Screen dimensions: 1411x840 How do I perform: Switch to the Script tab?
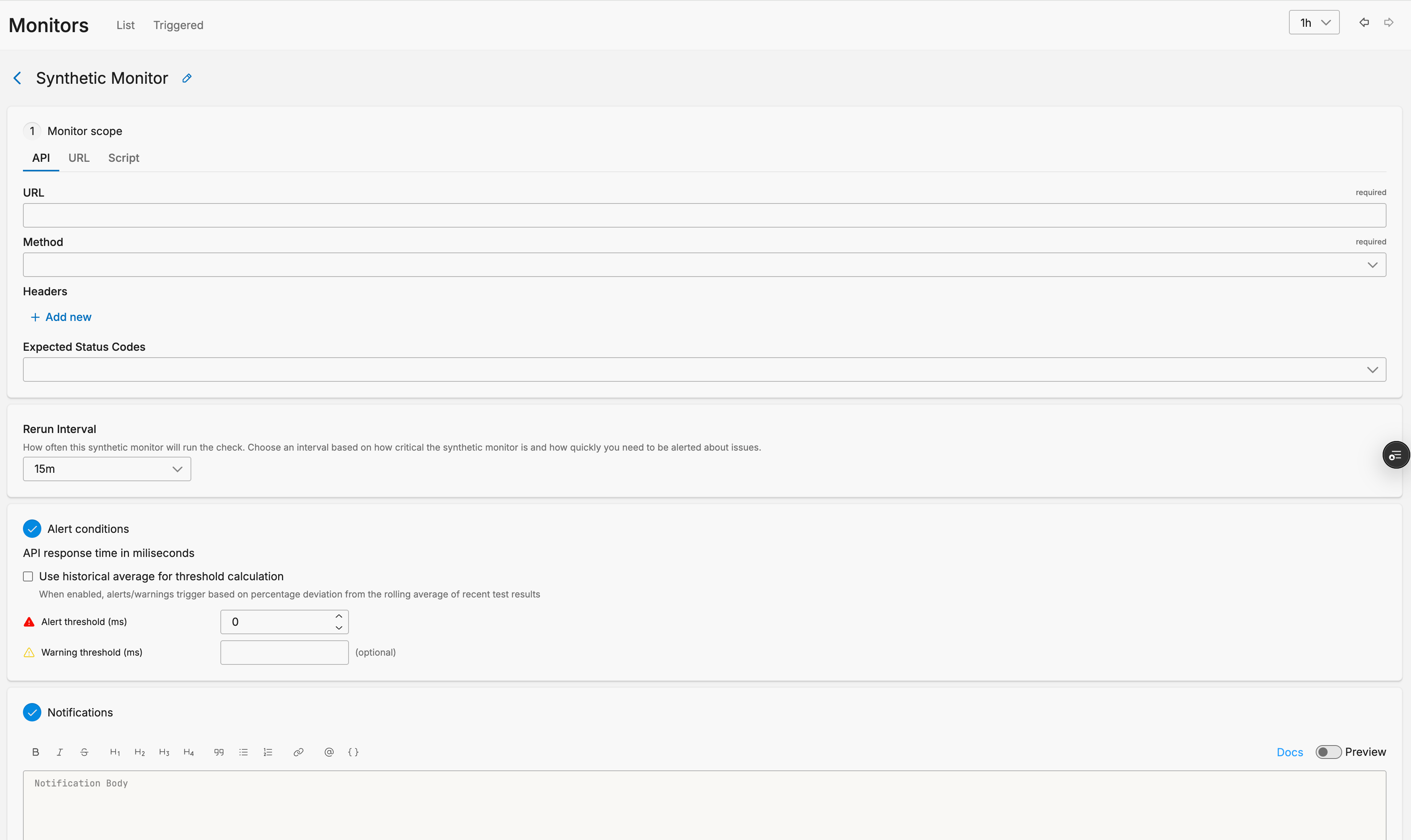[x=123, y=158]
